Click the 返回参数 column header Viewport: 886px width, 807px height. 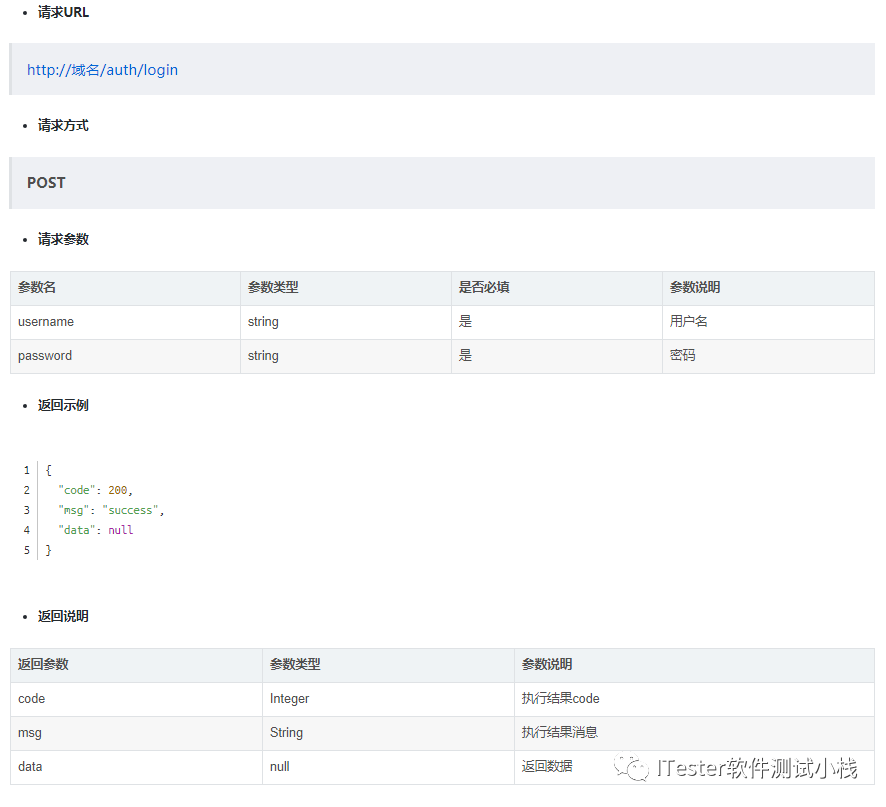pos(43,665)
